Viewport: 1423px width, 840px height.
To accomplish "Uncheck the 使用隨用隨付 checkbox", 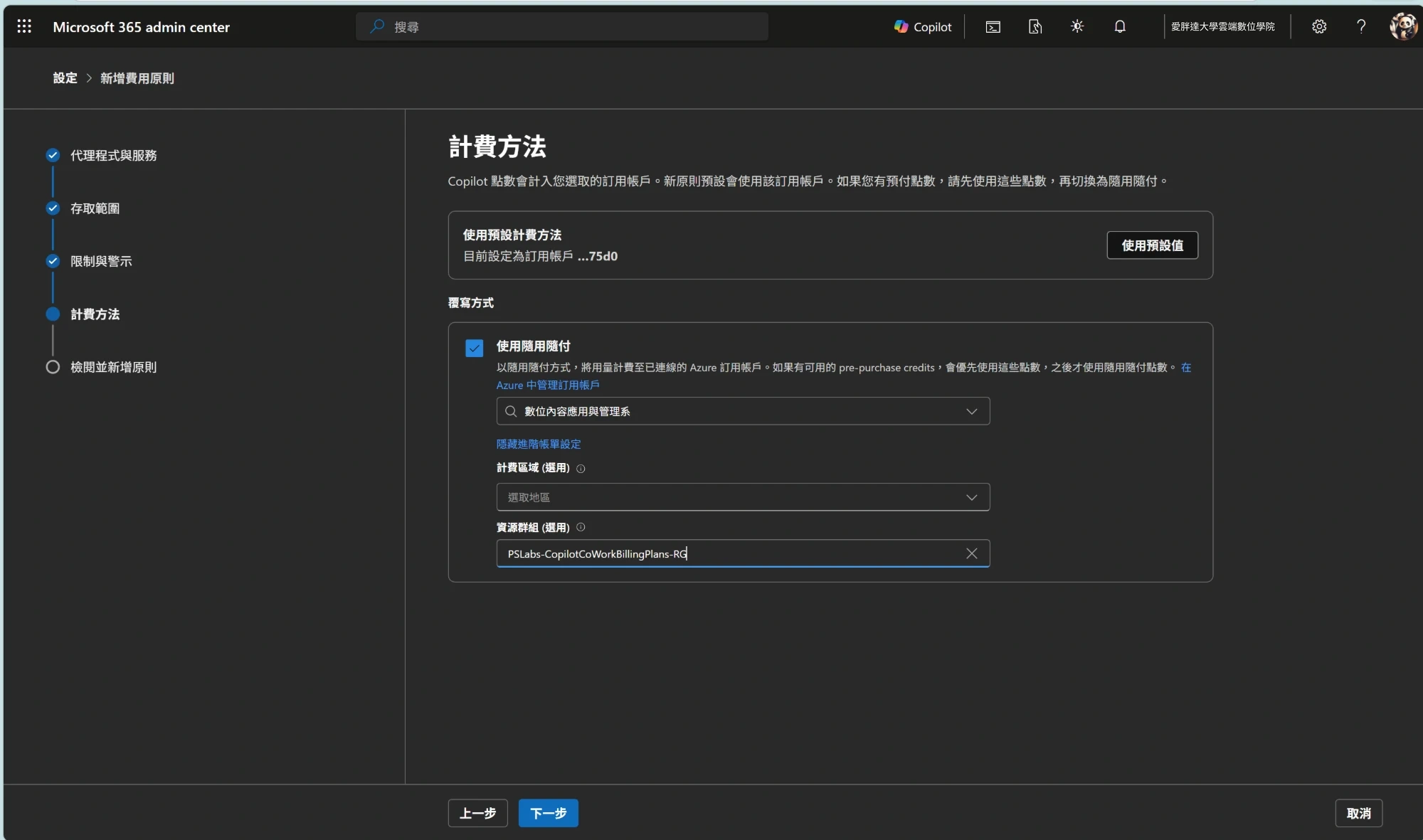I will pyautogui.click(x=474, y=348).
